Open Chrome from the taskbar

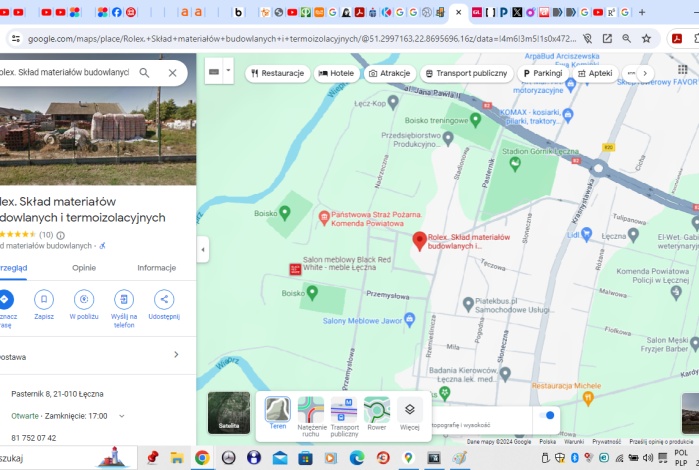202,458
